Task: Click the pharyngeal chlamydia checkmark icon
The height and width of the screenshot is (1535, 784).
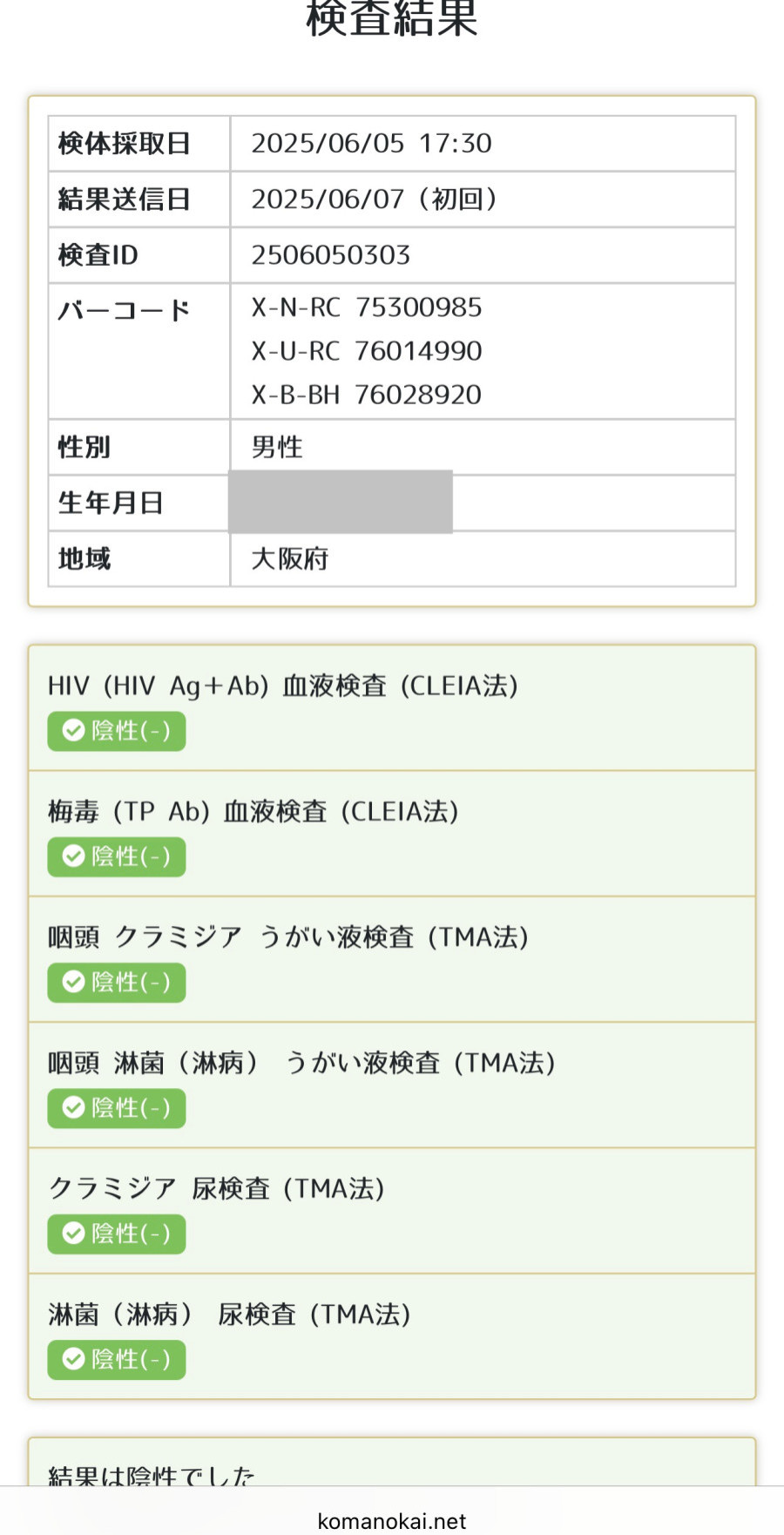Action: [x=74, y=982]
